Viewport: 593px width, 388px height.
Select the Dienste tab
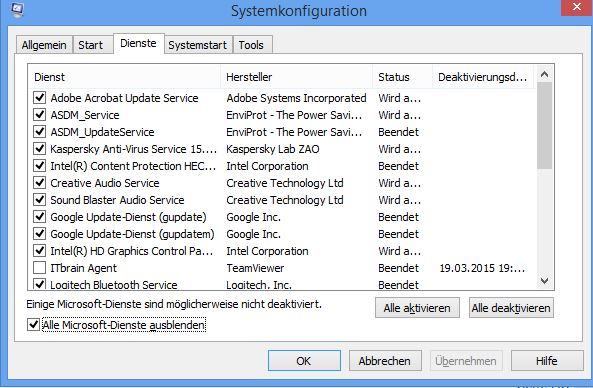(138, 43)
